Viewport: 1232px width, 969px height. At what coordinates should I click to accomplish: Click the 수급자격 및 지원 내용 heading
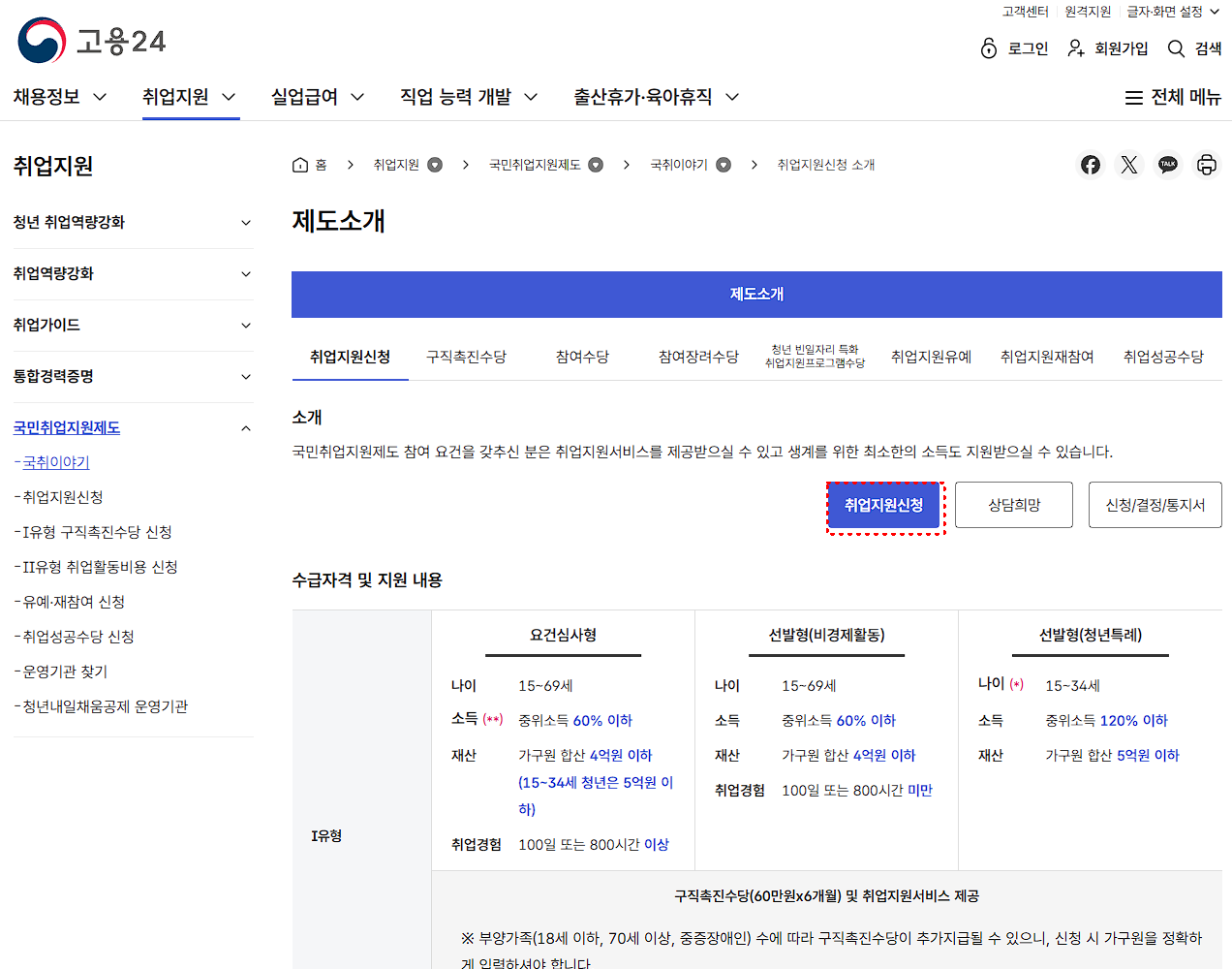click(x=367, y=580)
